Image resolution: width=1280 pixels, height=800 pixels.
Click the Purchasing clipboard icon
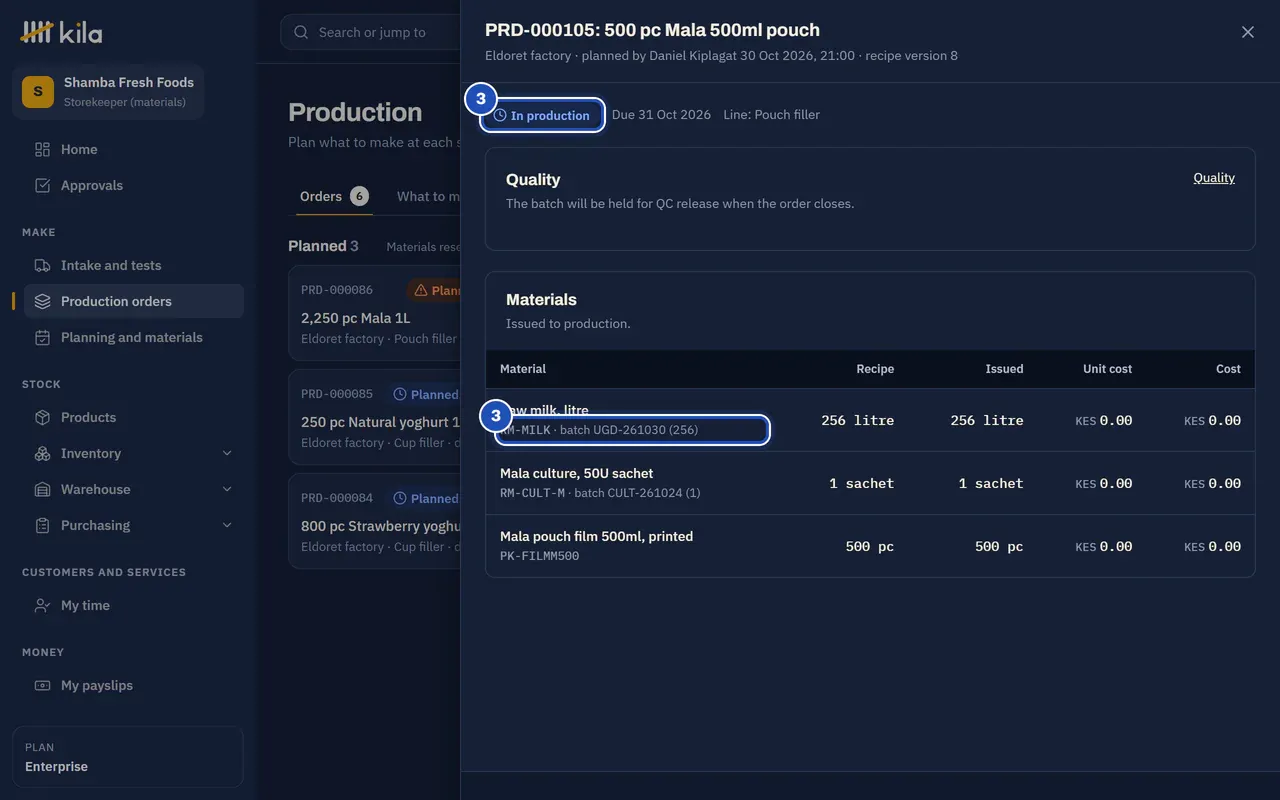pos(42,525)
